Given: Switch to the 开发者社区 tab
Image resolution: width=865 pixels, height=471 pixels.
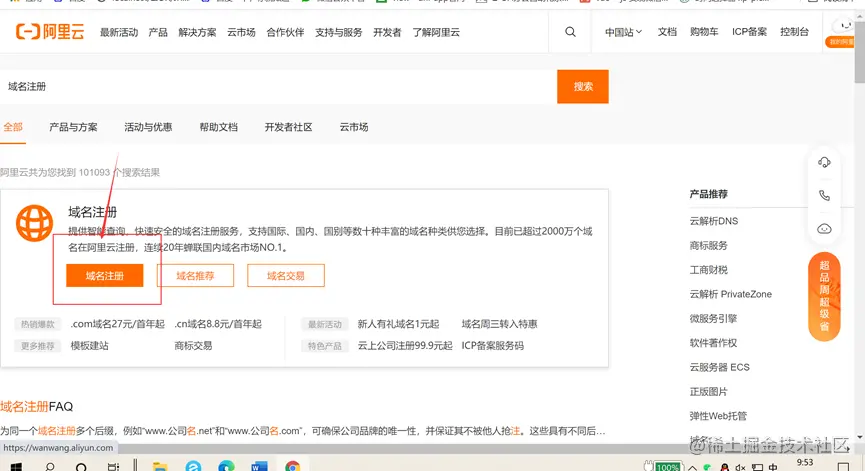Looking at the screenshot, I should [x=289, y=127].
